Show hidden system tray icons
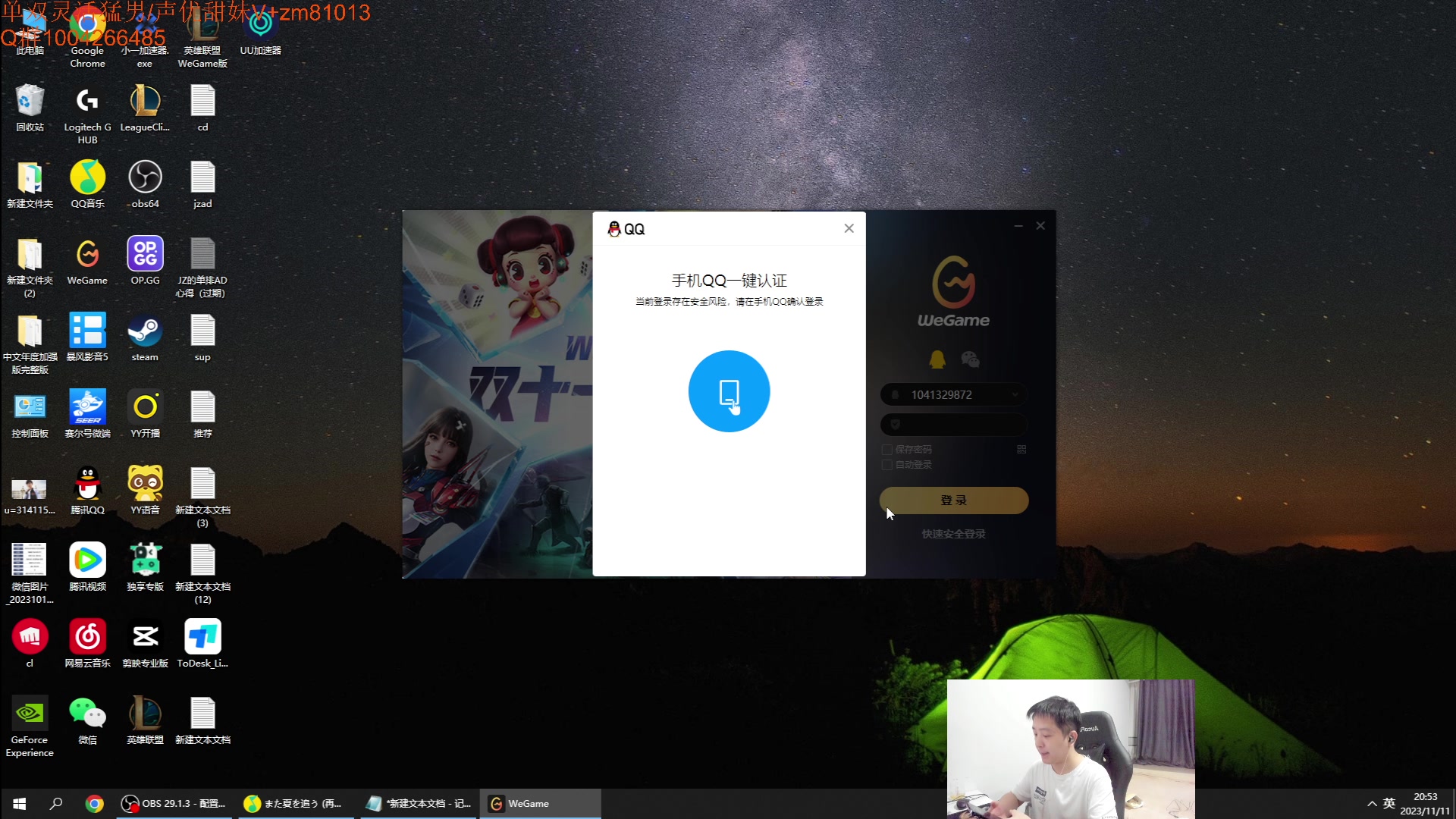The image size is (1456, 819). (x=1372, y=804)
